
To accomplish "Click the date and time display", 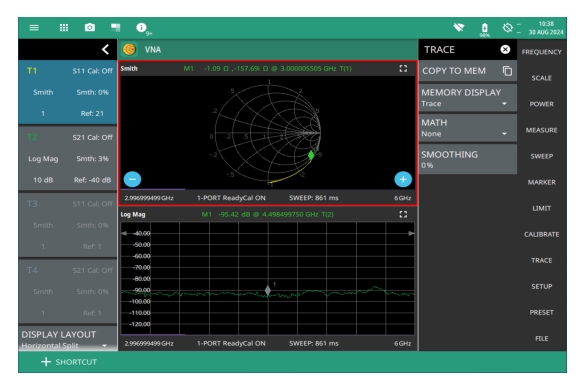I will [x=546, y=28].
